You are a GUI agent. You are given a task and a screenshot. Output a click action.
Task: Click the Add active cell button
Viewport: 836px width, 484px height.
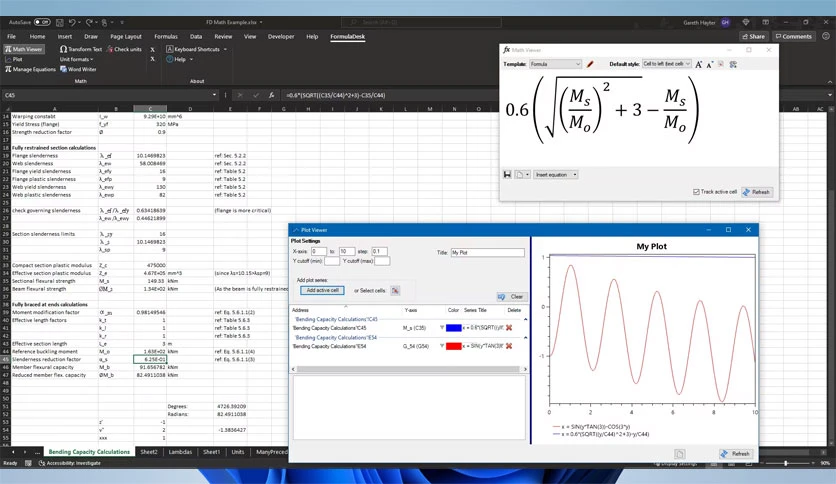click(x=323, y=291)
